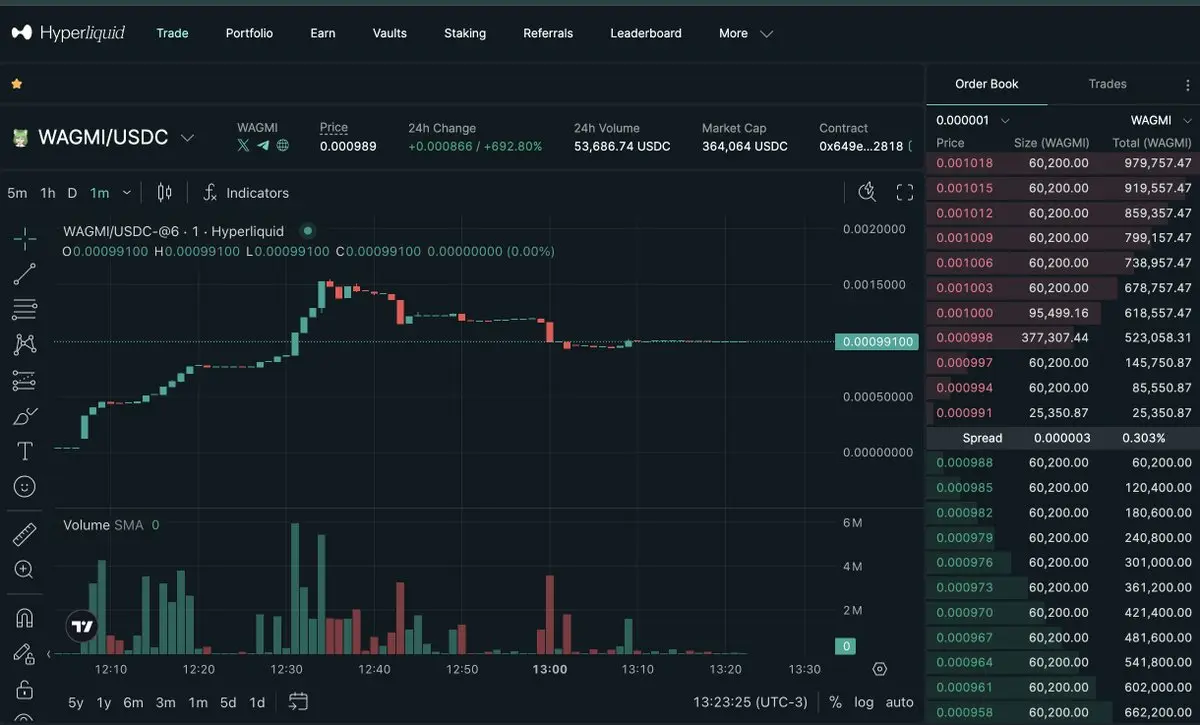Click the Price underlined label in header
Viewport: 1200px width, 725px height.
[334, 128]
